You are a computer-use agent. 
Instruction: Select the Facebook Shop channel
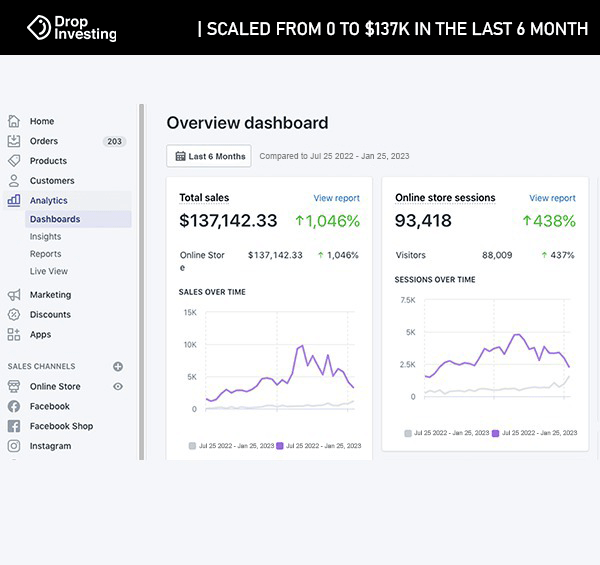(61, 426)
